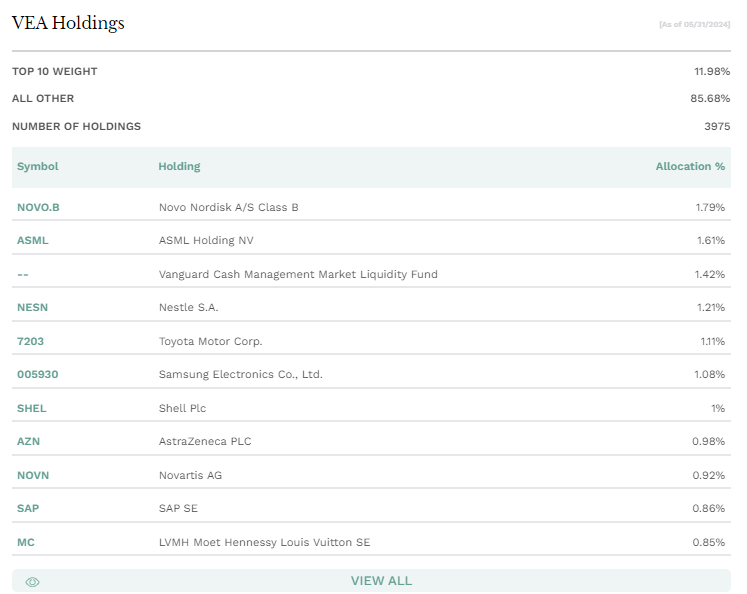The width and height of the screenshot is (747, 594).
Task: Click the 0.98% allocation value
Action: [x=708, y=441]
